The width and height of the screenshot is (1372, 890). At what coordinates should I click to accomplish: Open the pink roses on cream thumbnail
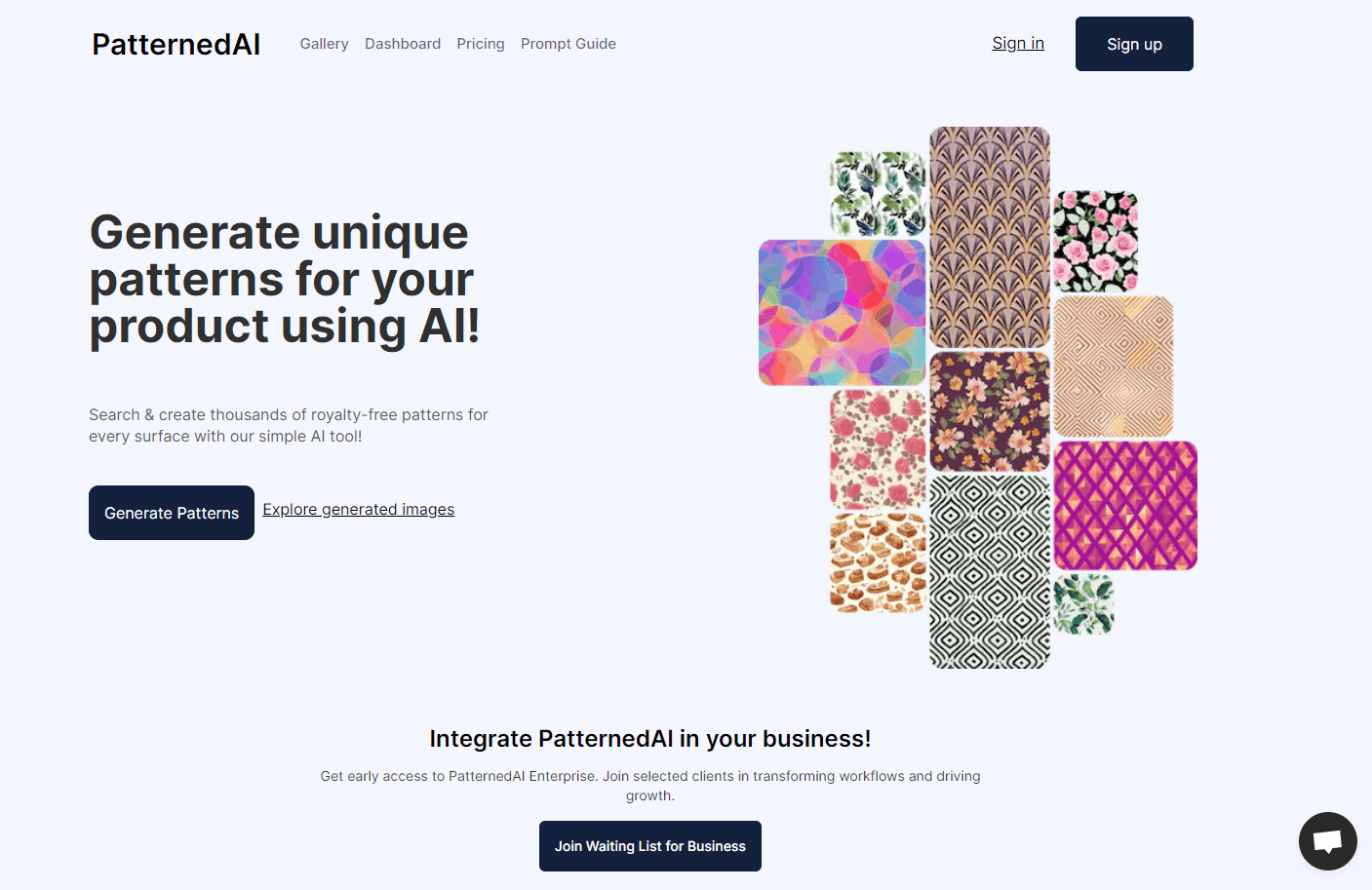[878, 449]
